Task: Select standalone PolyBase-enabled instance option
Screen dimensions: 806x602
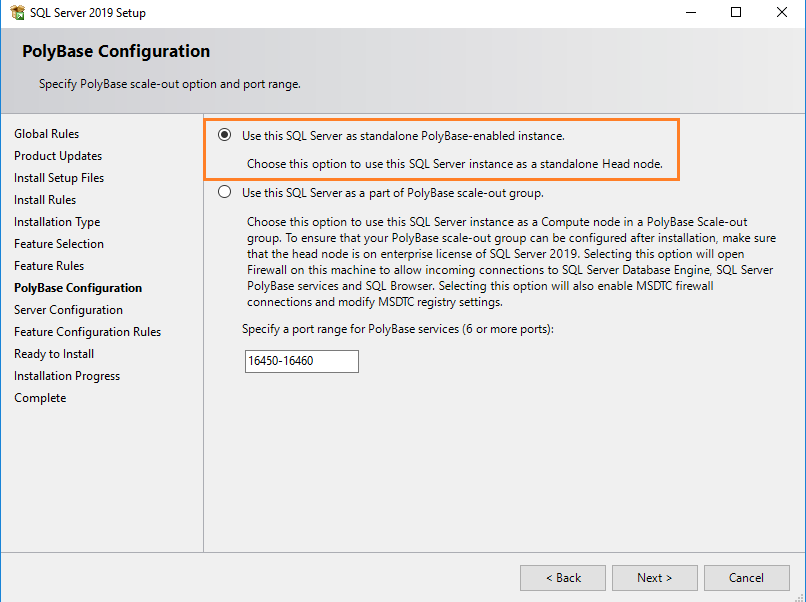Action: click(x=224, y=135)
